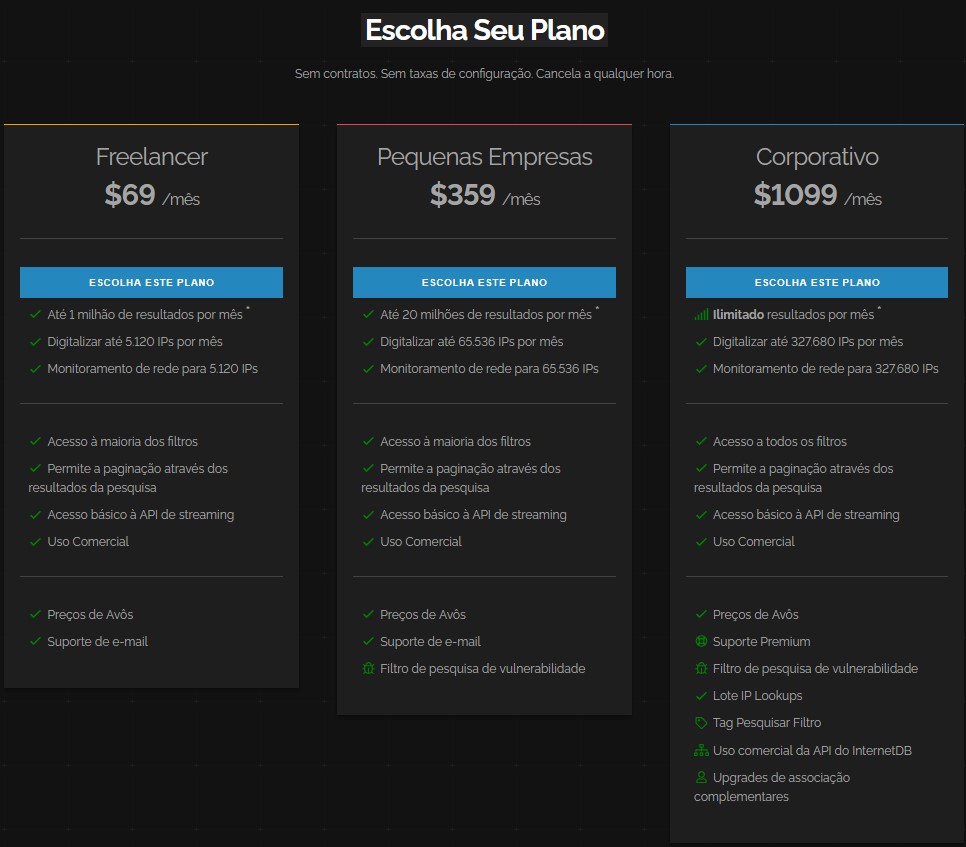
Task: Choose the Corporativo plan button
Action: tap(816, 282)
